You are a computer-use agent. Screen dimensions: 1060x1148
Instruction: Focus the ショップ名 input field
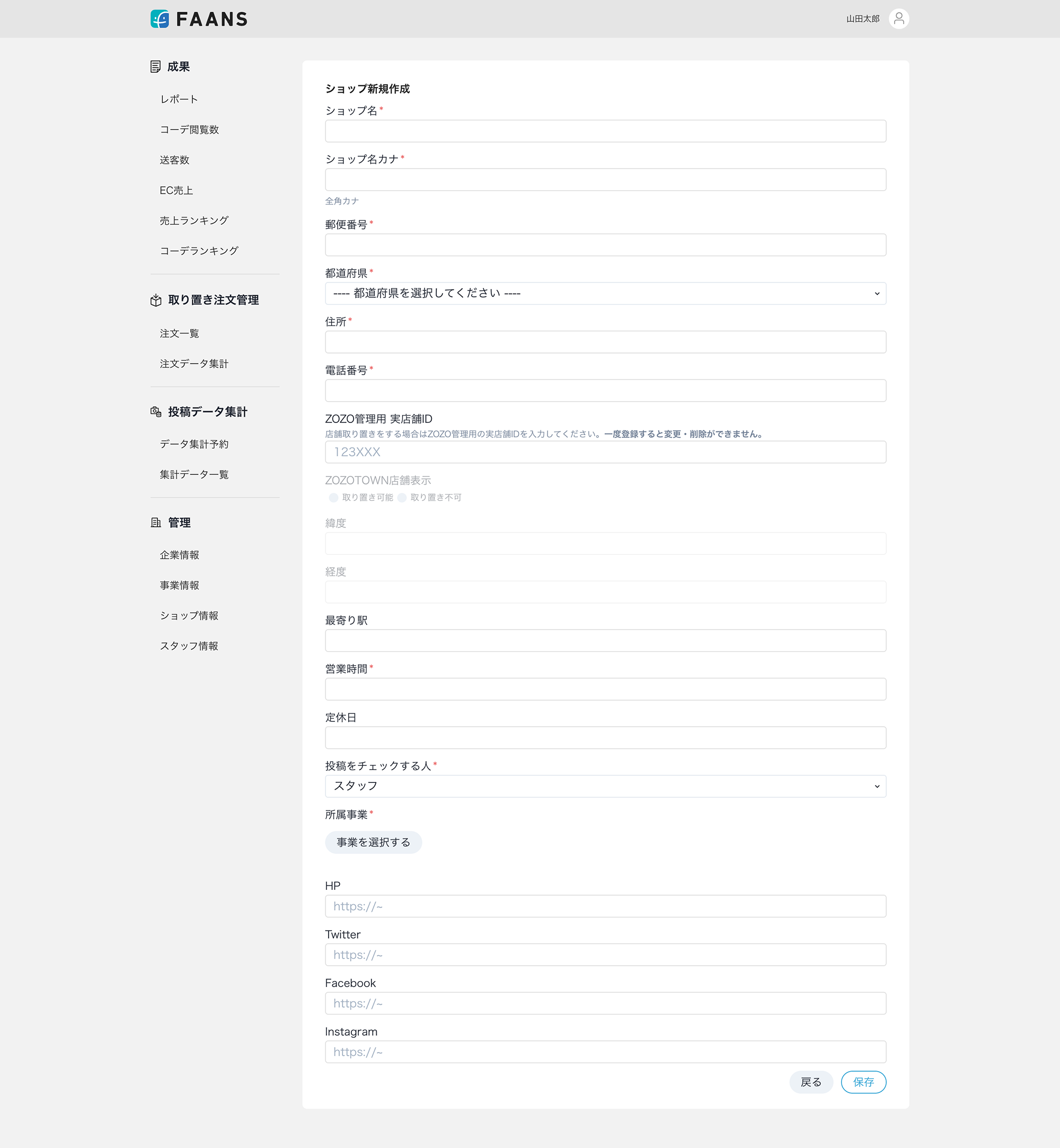tap(605, 131)
